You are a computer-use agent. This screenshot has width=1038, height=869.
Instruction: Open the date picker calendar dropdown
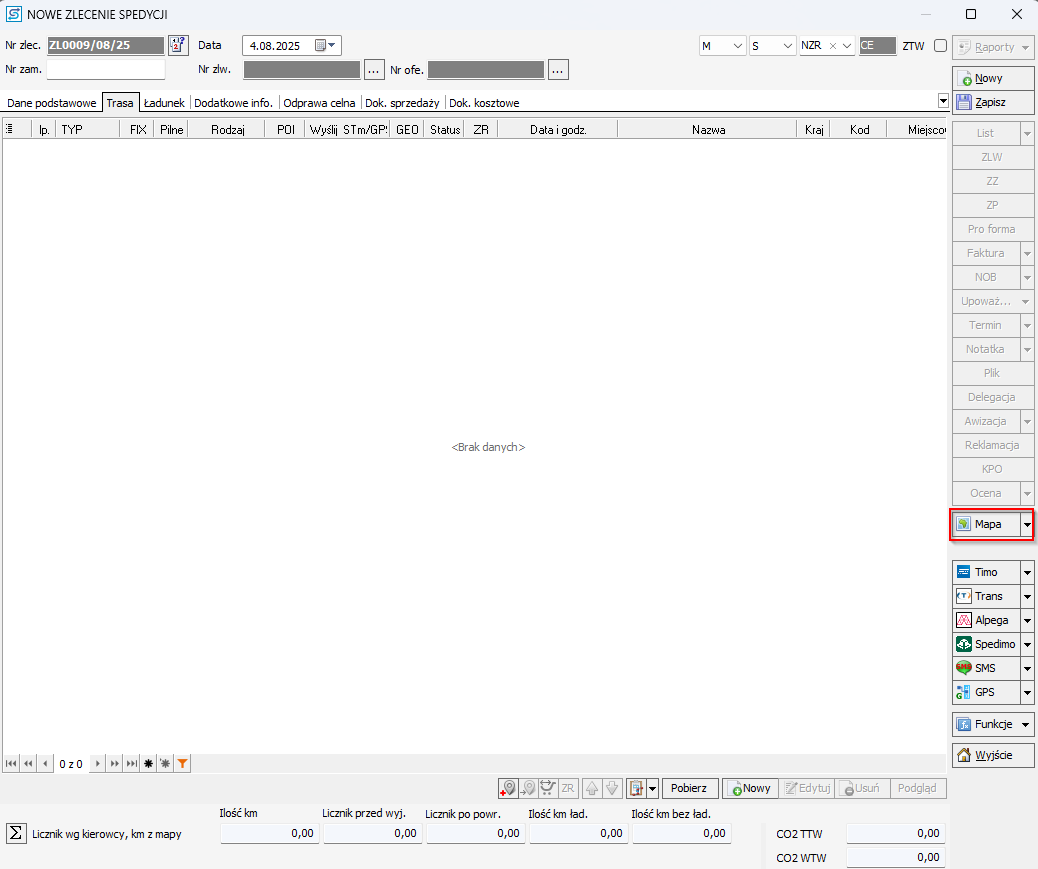[327, 45]
